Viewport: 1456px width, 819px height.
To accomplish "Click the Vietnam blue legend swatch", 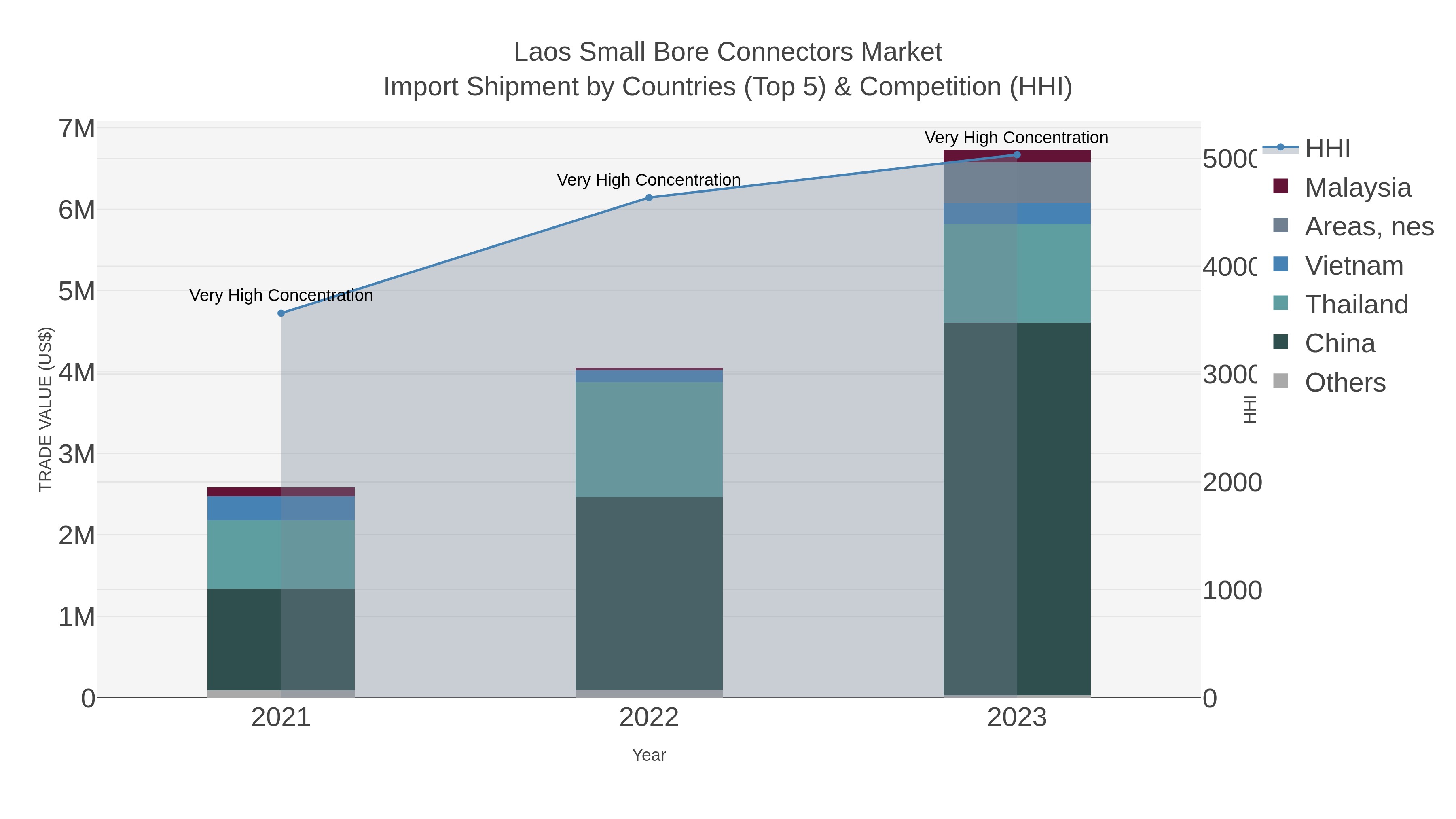I will point(1280,264).
